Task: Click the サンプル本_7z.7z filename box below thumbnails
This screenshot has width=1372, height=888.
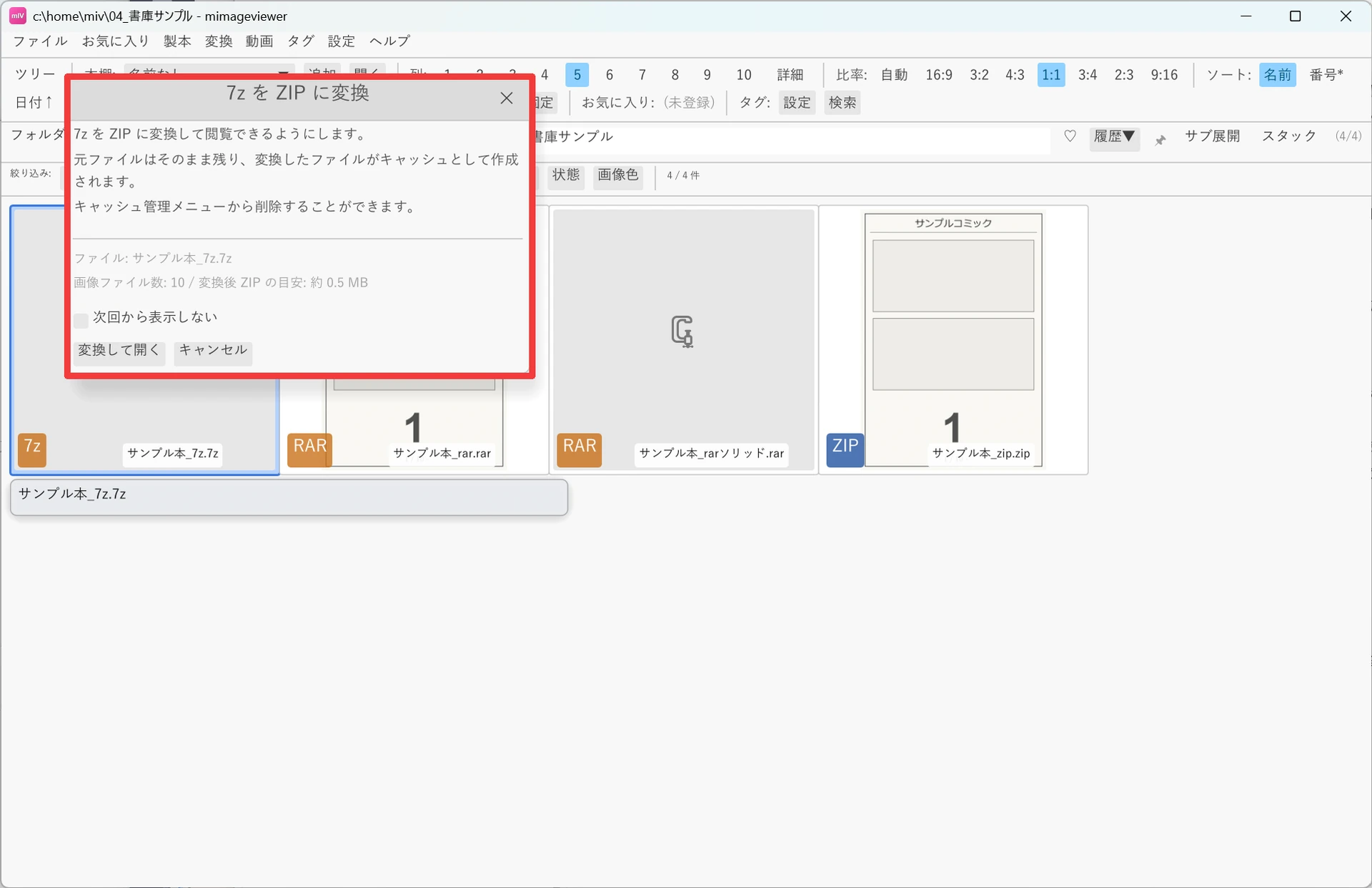Action: click(x=289, y=497)
